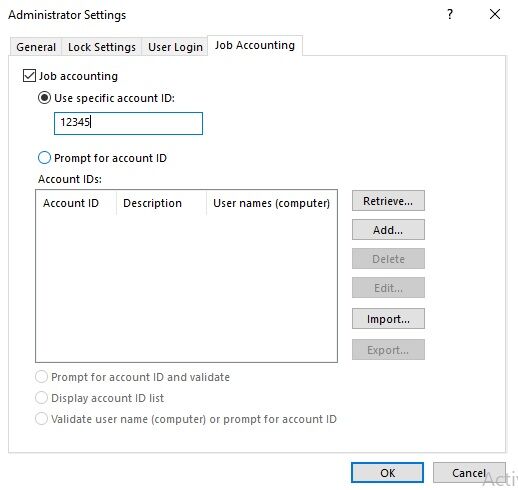
Task: Open the Lock Settings tab
Action: pos(102,47)
